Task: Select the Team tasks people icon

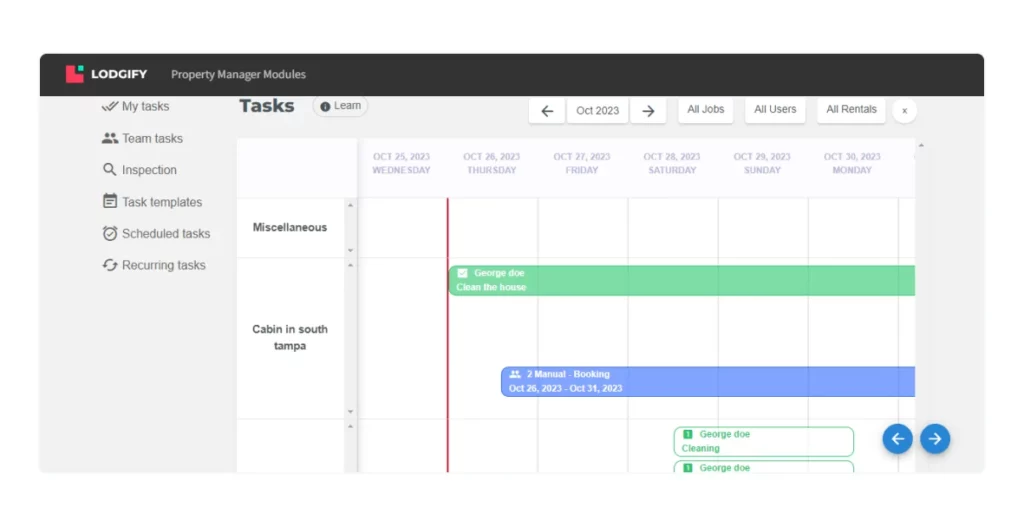Action: click(x=110, y=138)
